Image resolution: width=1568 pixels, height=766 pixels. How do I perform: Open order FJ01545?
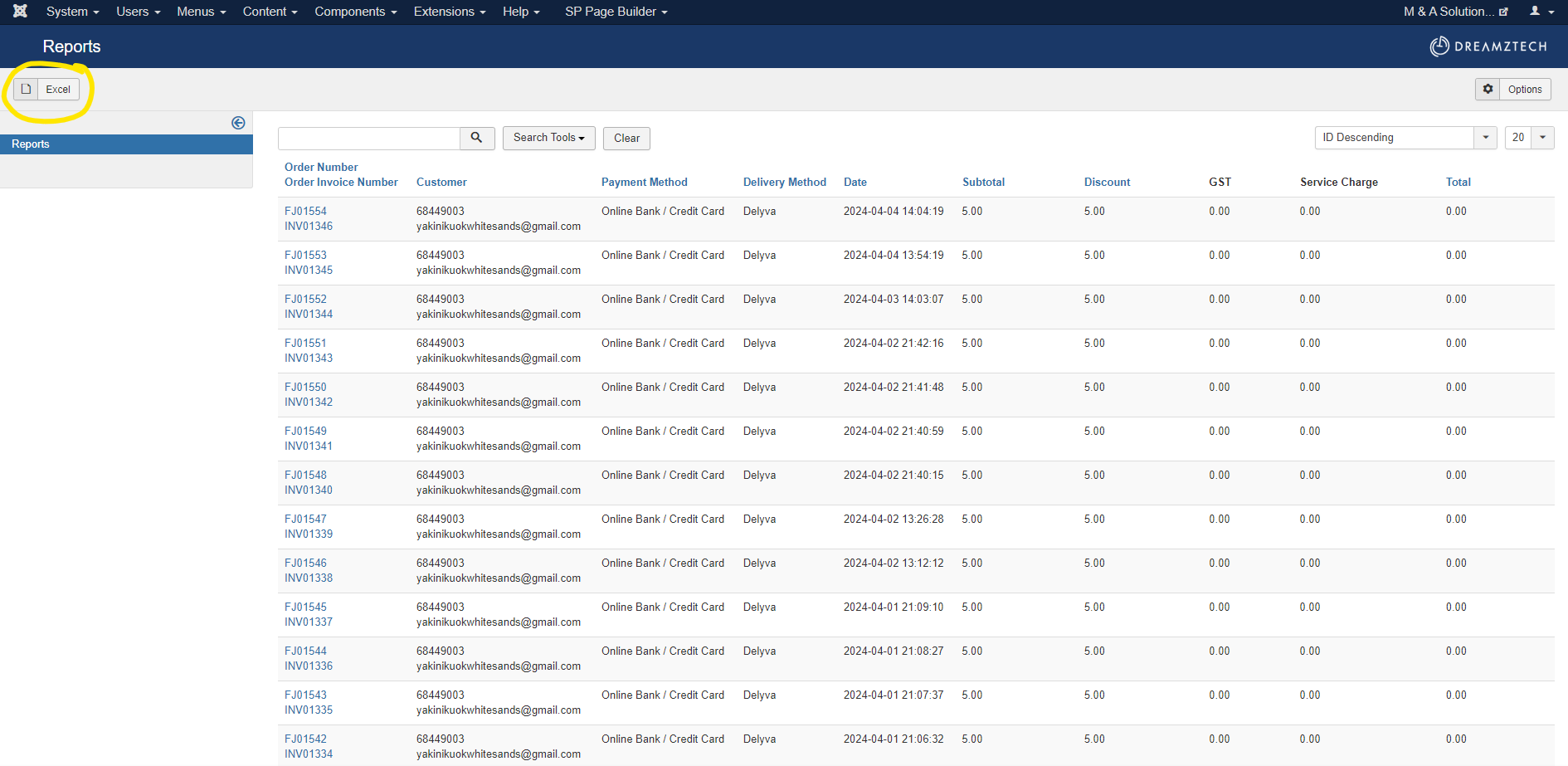[x=305, y=607]
